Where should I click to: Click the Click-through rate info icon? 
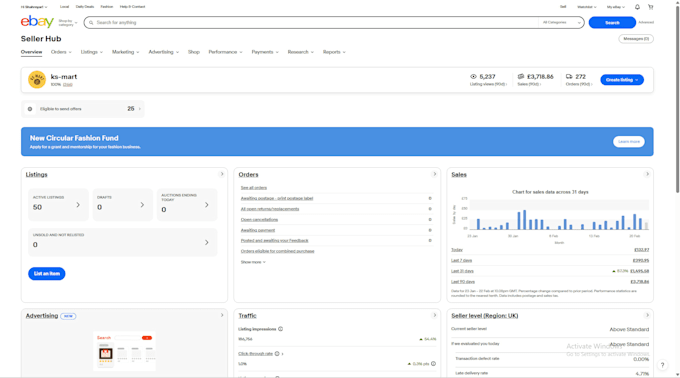(277, 354)
